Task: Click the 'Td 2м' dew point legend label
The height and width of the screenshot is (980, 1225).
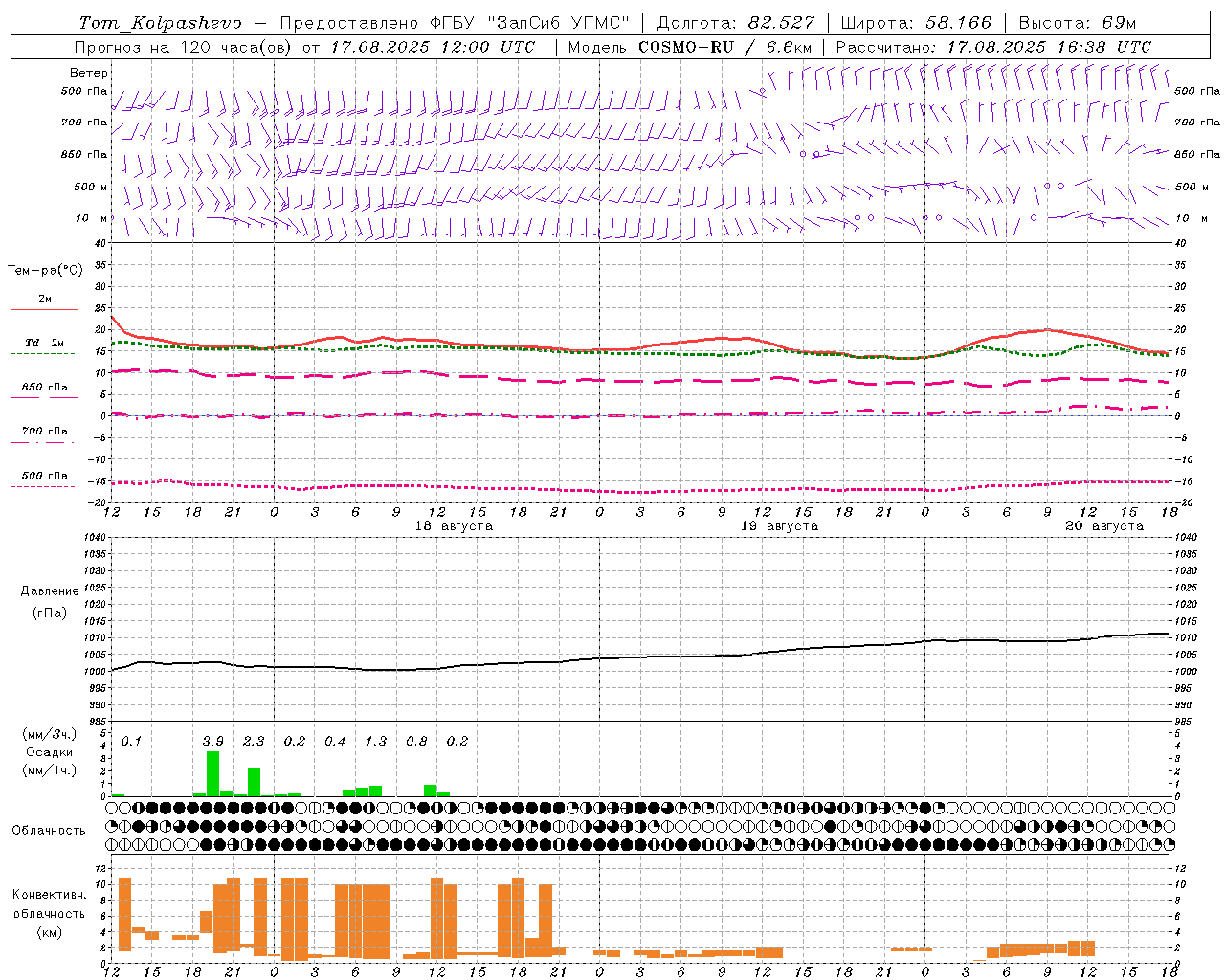Action: pos(44,343)
